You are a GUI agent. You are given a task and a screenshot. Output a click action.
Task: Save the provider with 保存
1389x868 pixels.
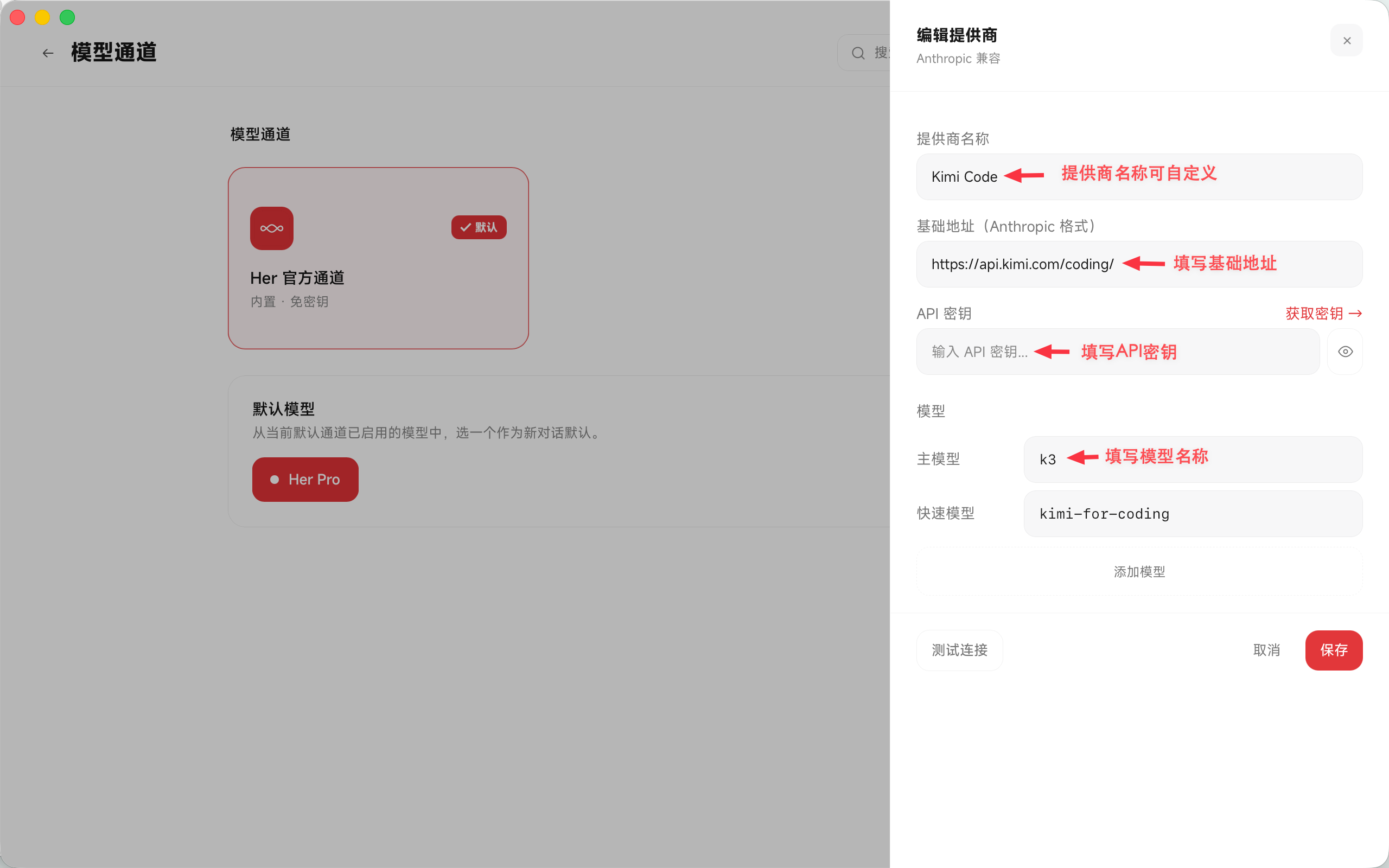click(1333, 650)
